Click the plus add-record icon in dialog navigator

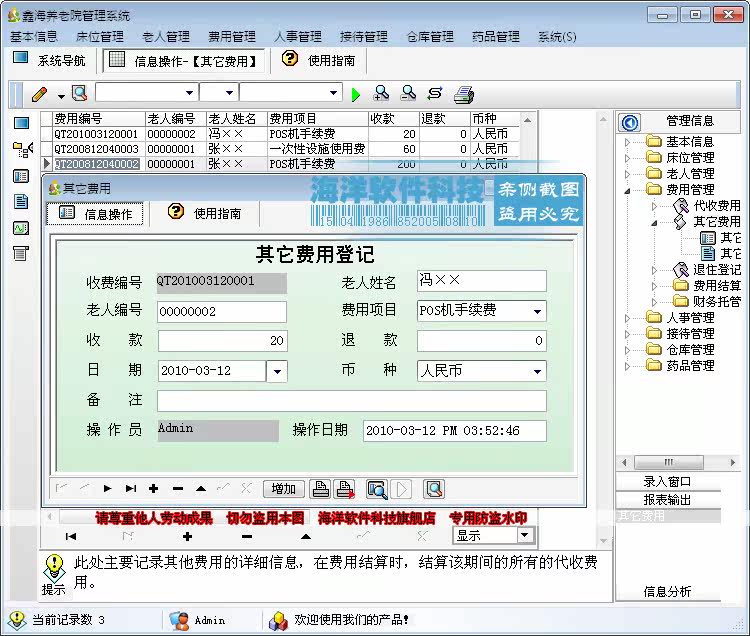pos(154,488)
